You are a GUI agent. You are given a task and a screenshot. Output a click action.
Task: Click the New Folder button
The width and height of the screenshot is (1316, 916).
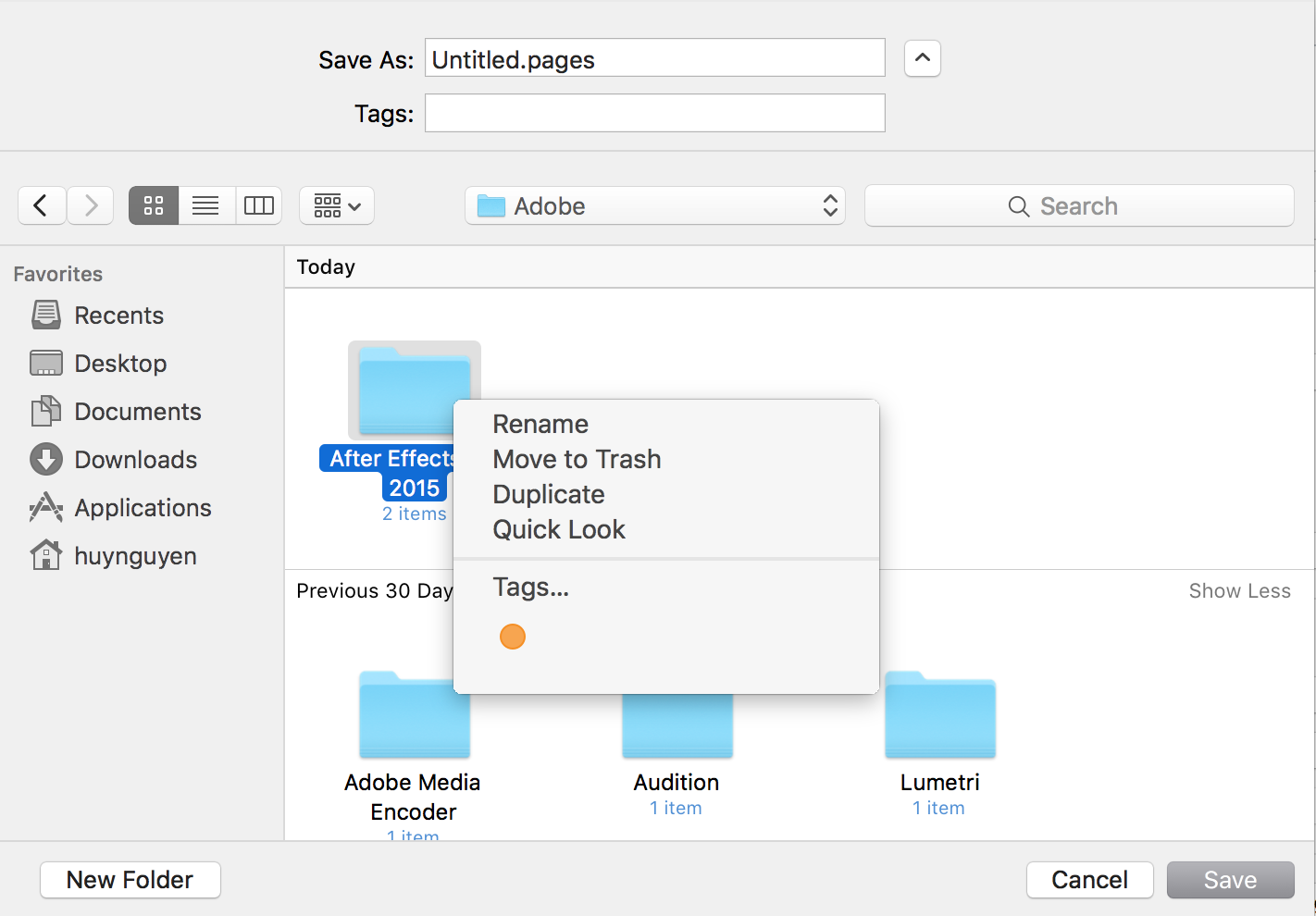pyautogui.click(x=130, y=880)
